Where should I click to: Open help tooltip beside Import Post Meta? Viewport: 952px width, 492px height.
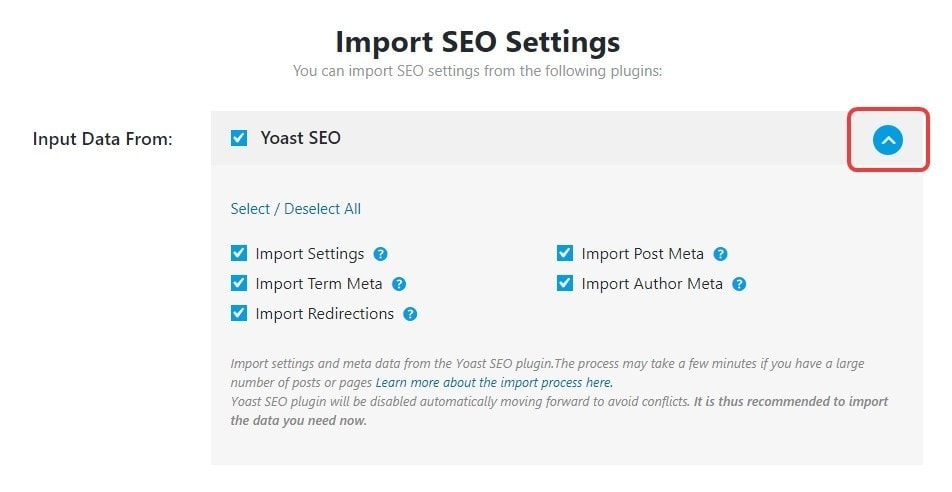[720, 254]
